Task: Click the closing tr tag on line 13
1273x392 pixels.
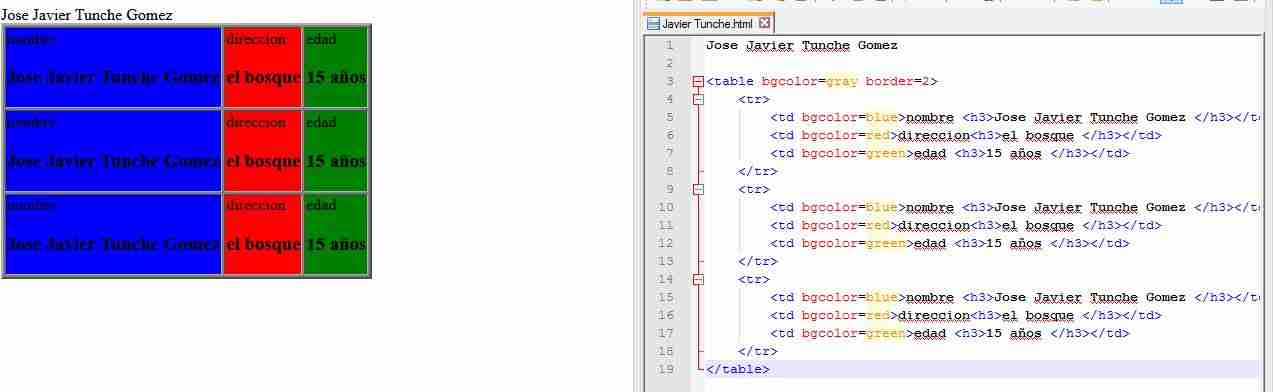Action: click(754, 261)
